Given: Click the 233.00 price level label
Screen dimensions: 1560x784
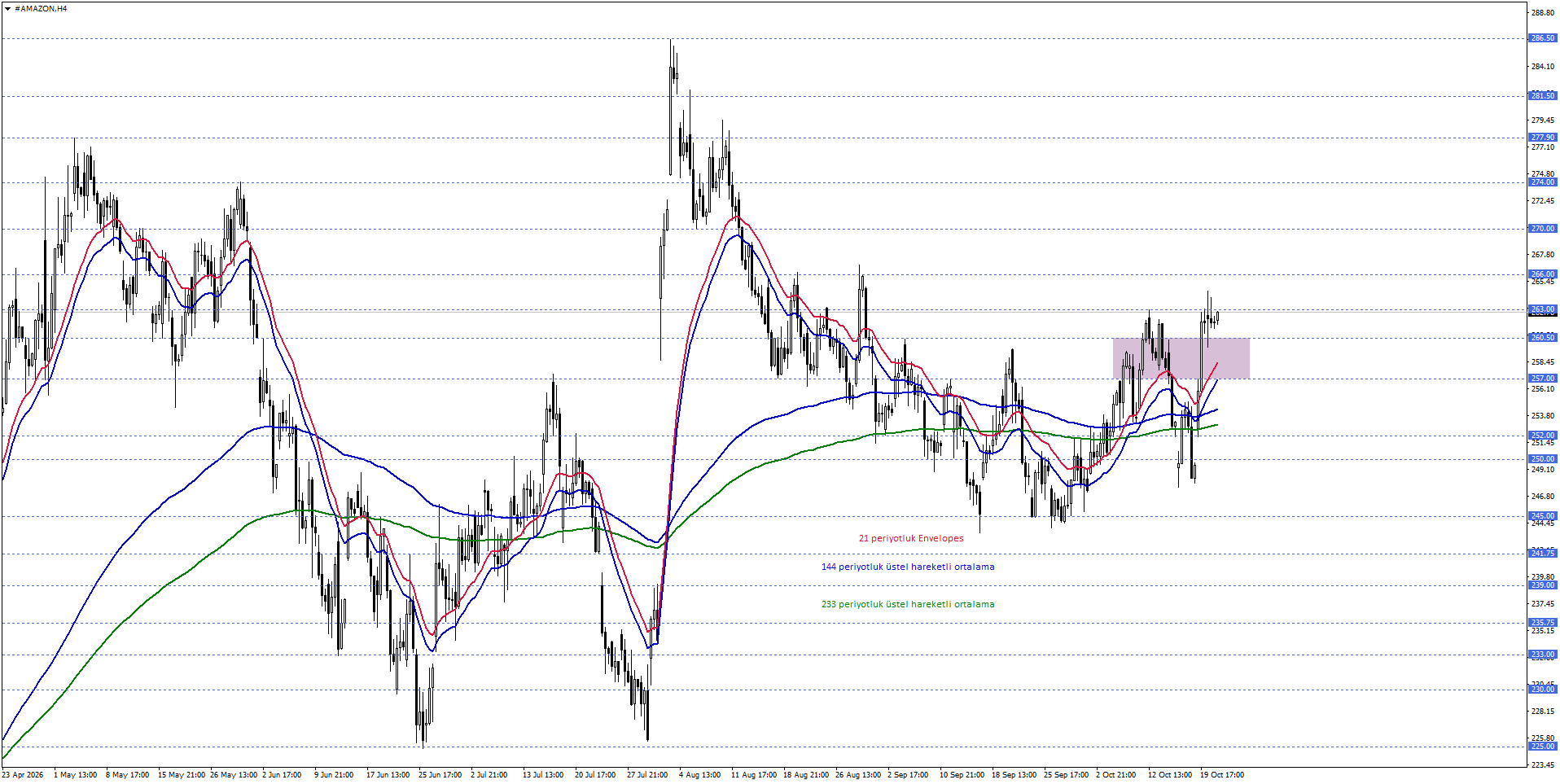Looking at the screenshot, I should click(x=1543, y=655).
